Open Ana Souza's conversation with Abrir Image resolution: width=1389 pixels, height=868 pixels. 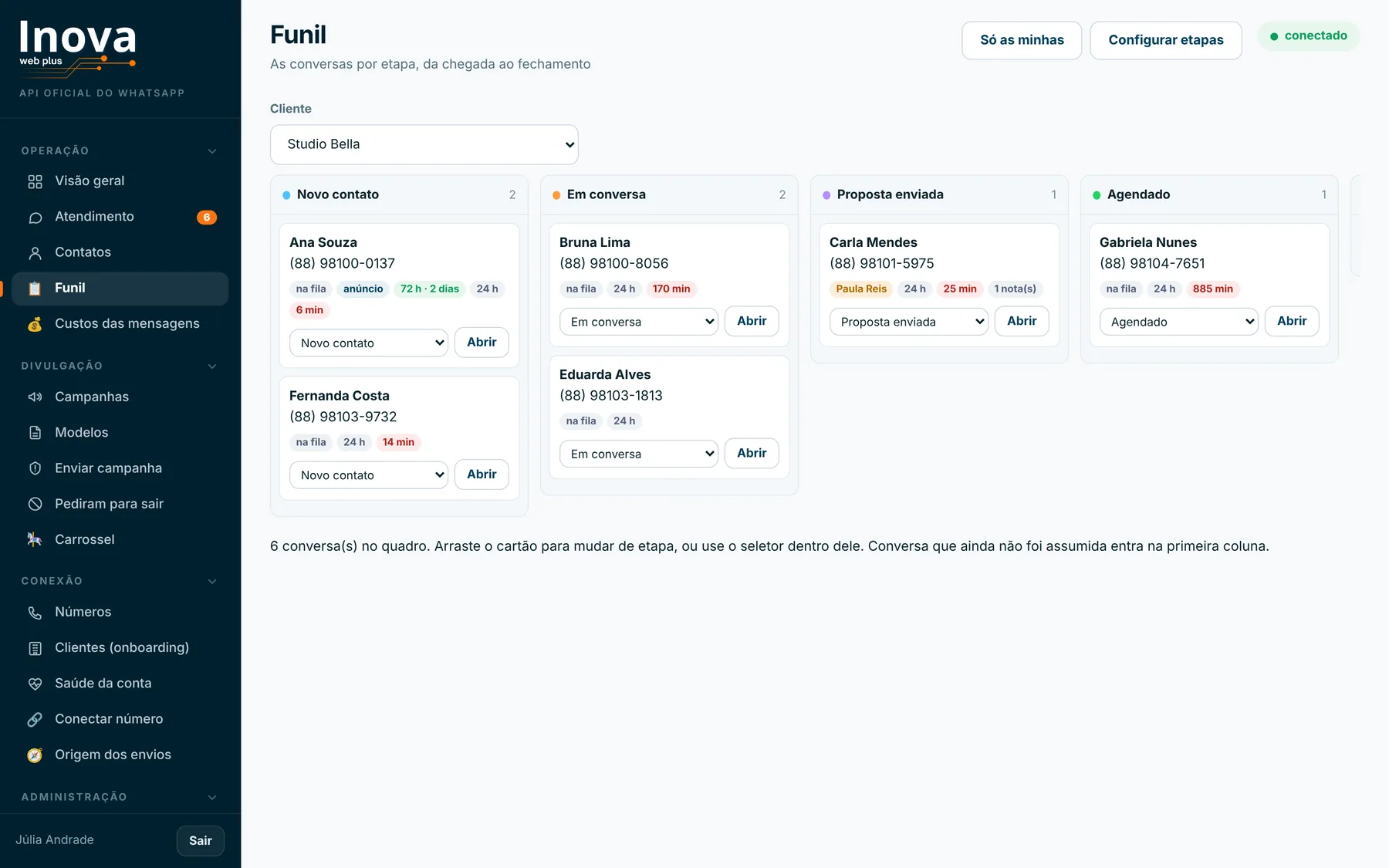click(x=482, y=342)
